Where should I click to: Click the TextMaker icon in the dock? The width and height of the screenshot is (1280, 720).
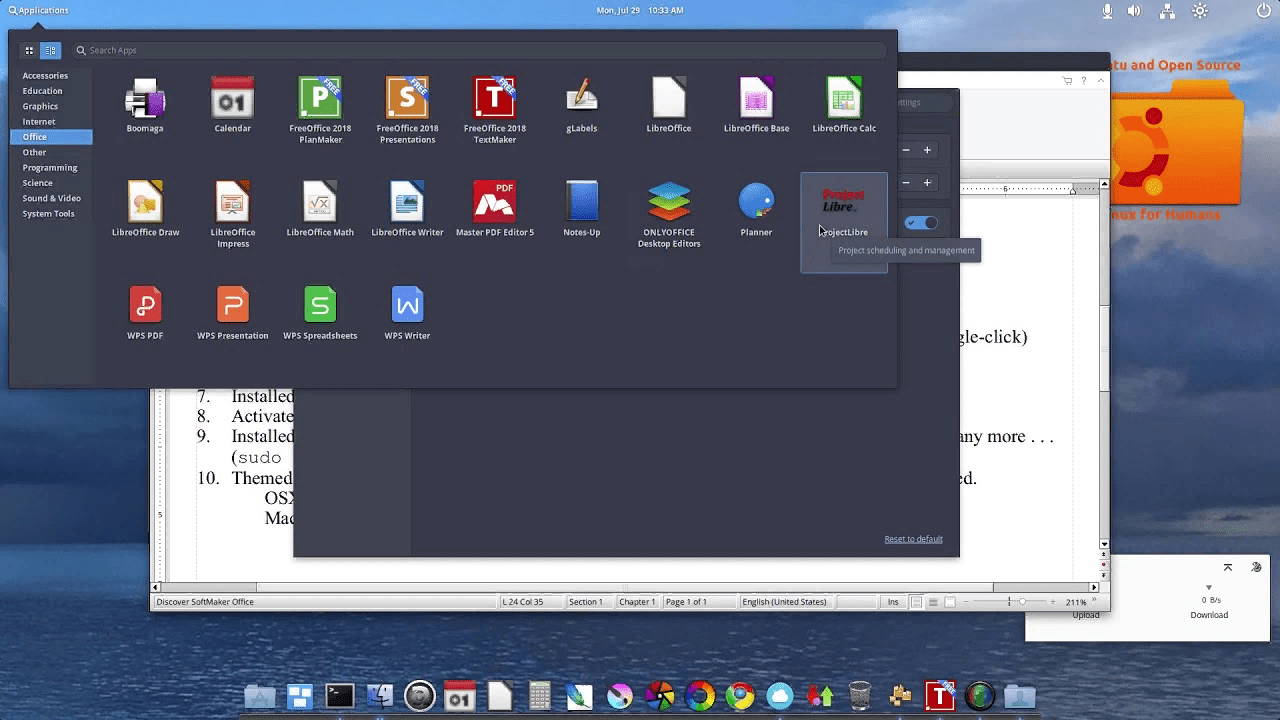click(x=940, y=695)
